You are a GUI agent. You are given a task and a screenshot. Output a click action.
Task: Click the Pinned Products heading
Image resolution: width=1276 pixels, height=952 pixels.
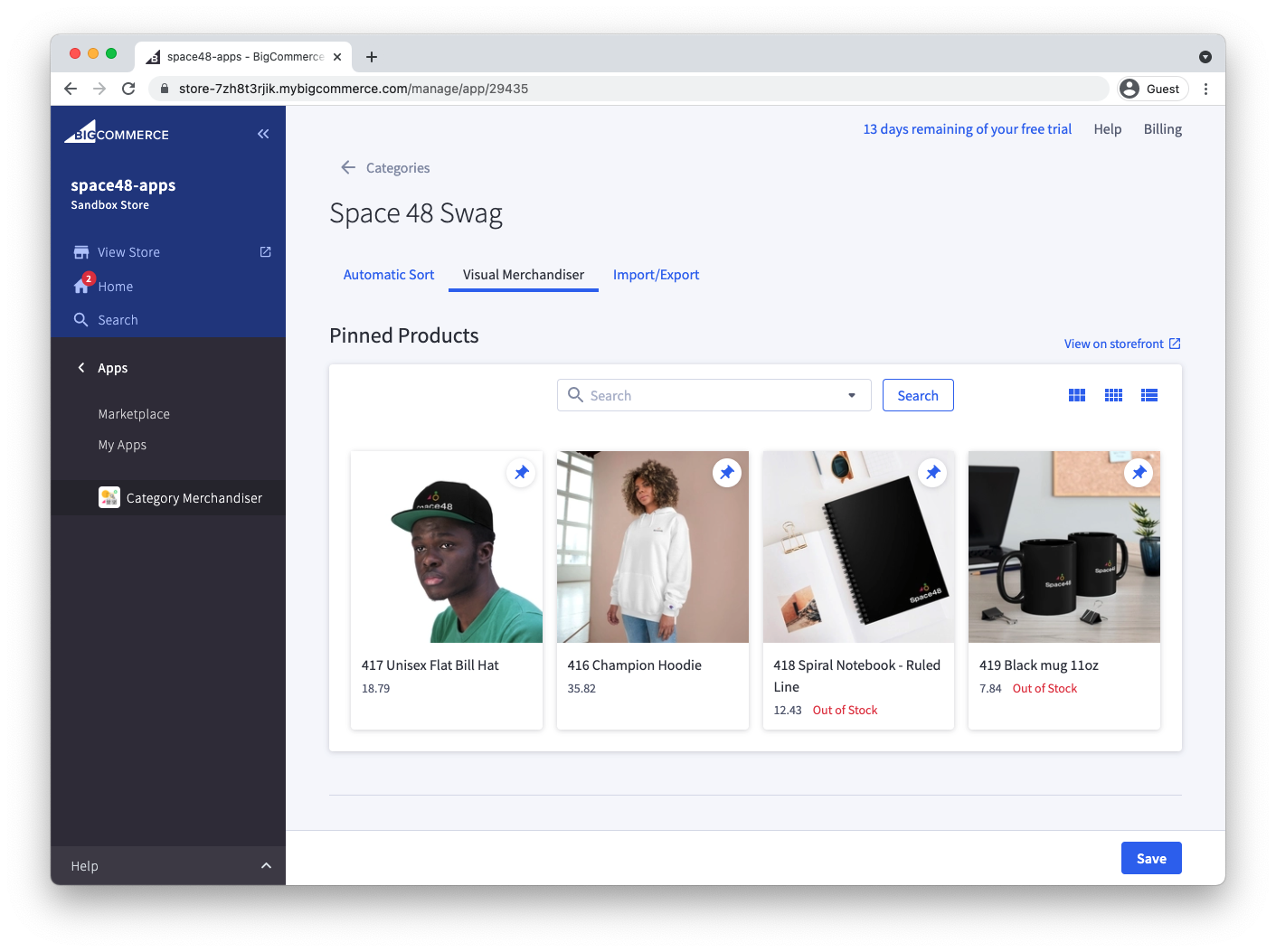(x=404, y=335)
